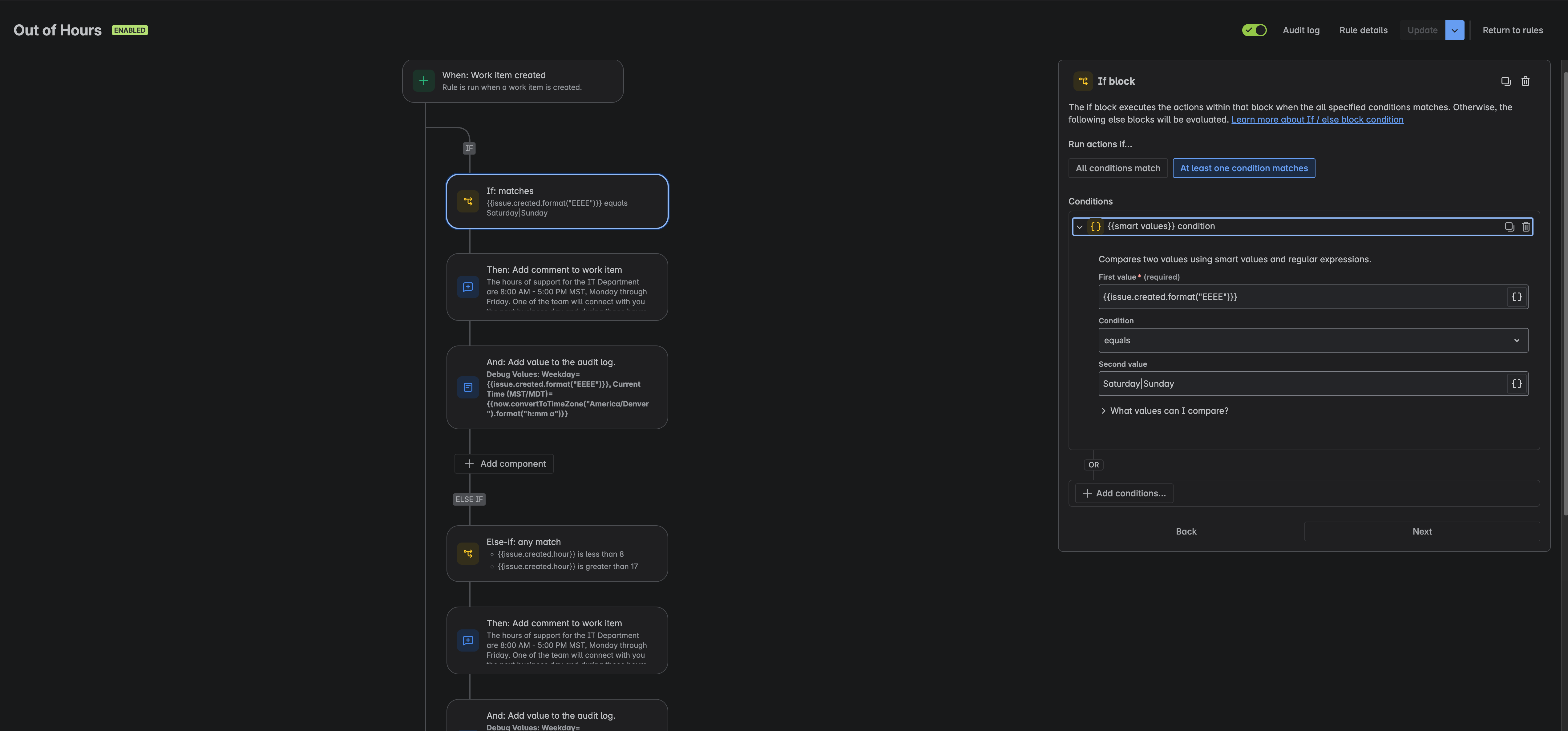Collapse the smart values condition chevron
The width and height of the screenshot is (1568, 731).
tap(1079, 227)
